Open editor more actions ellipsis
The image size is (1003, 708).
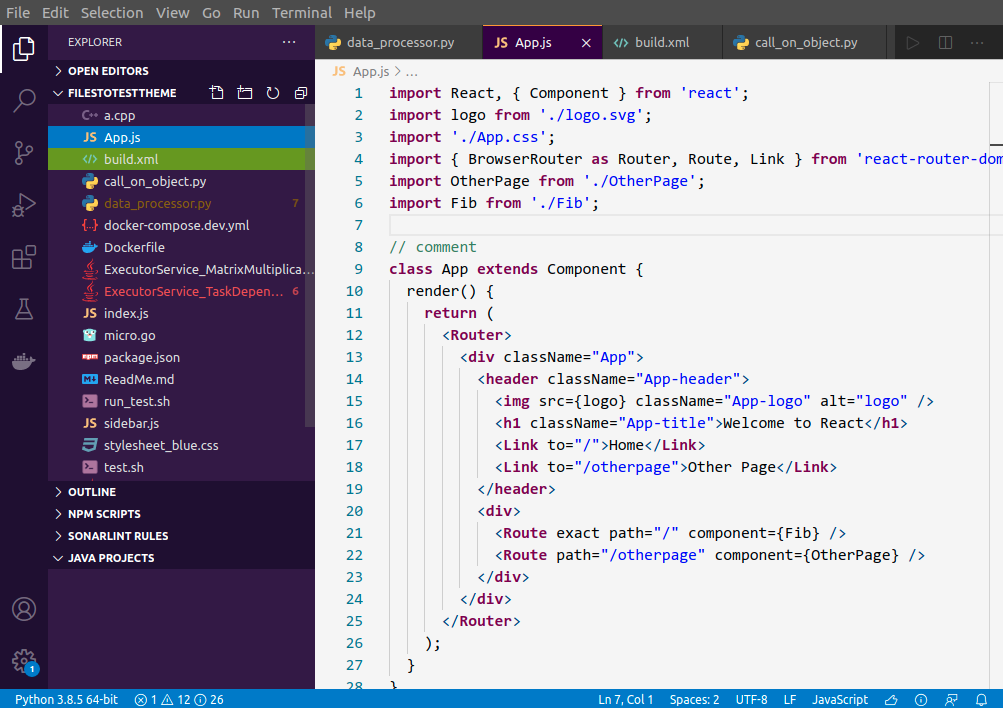(977, 43)
